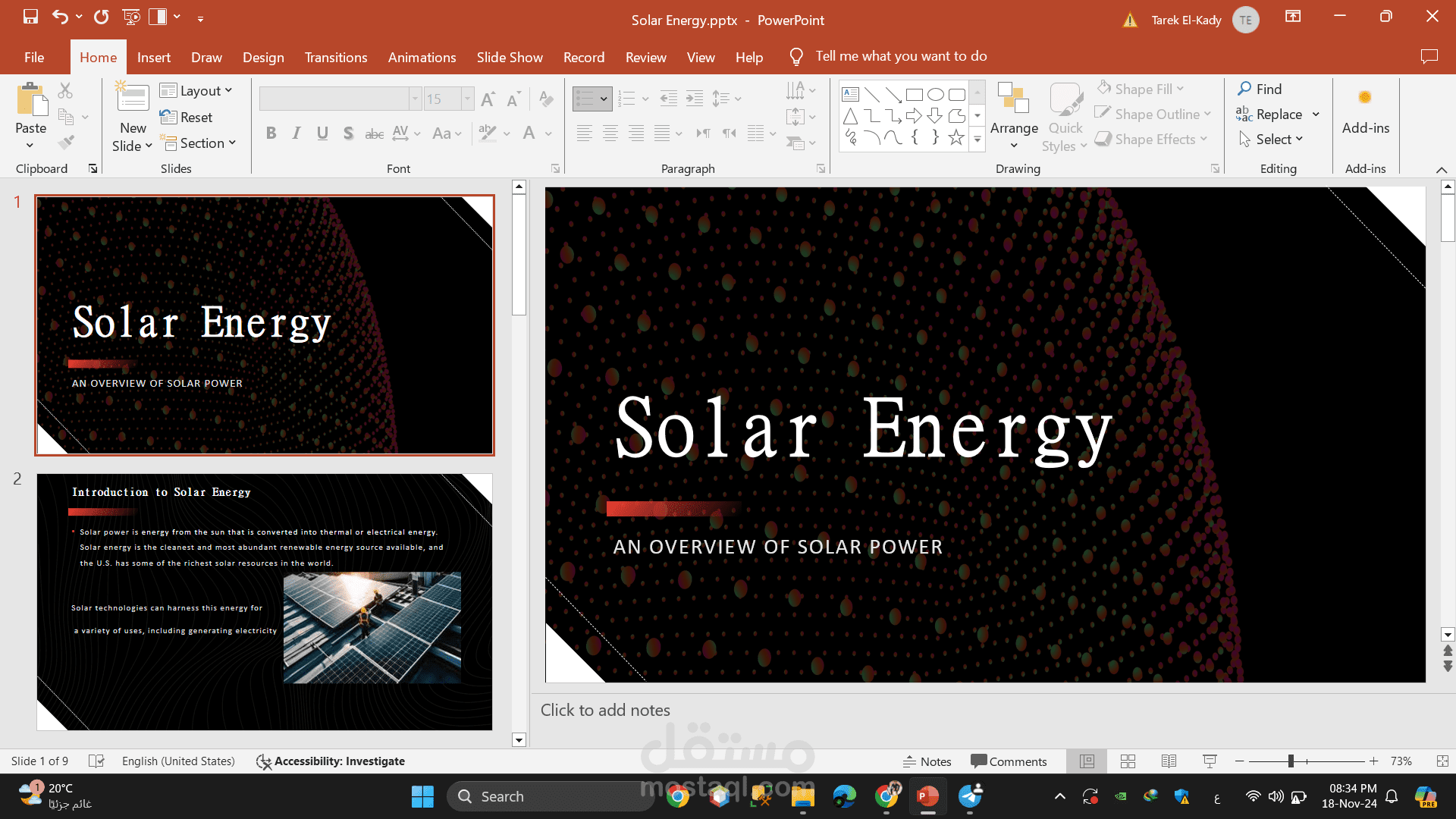Viewport: 1456px width, 819px height.
Task: Zoom out with the minus button
Action: 1239,761
